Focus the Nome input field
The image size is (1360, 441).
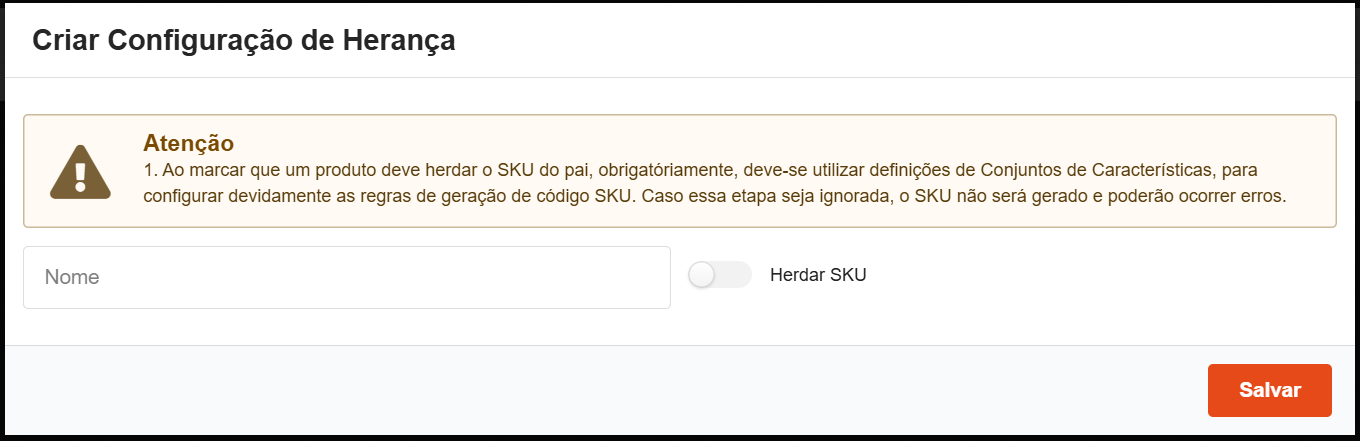coord(346,277)
